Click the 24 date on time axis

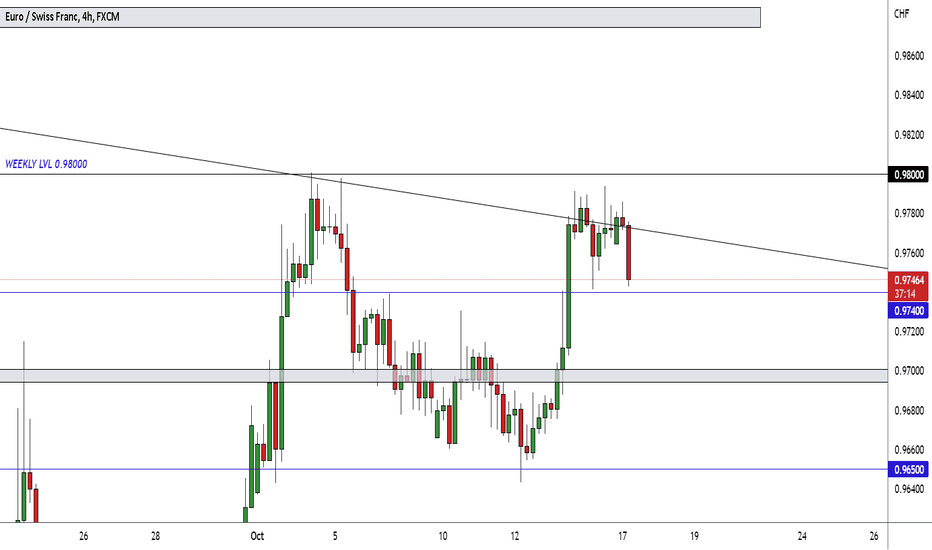click(x=802, y=536)
